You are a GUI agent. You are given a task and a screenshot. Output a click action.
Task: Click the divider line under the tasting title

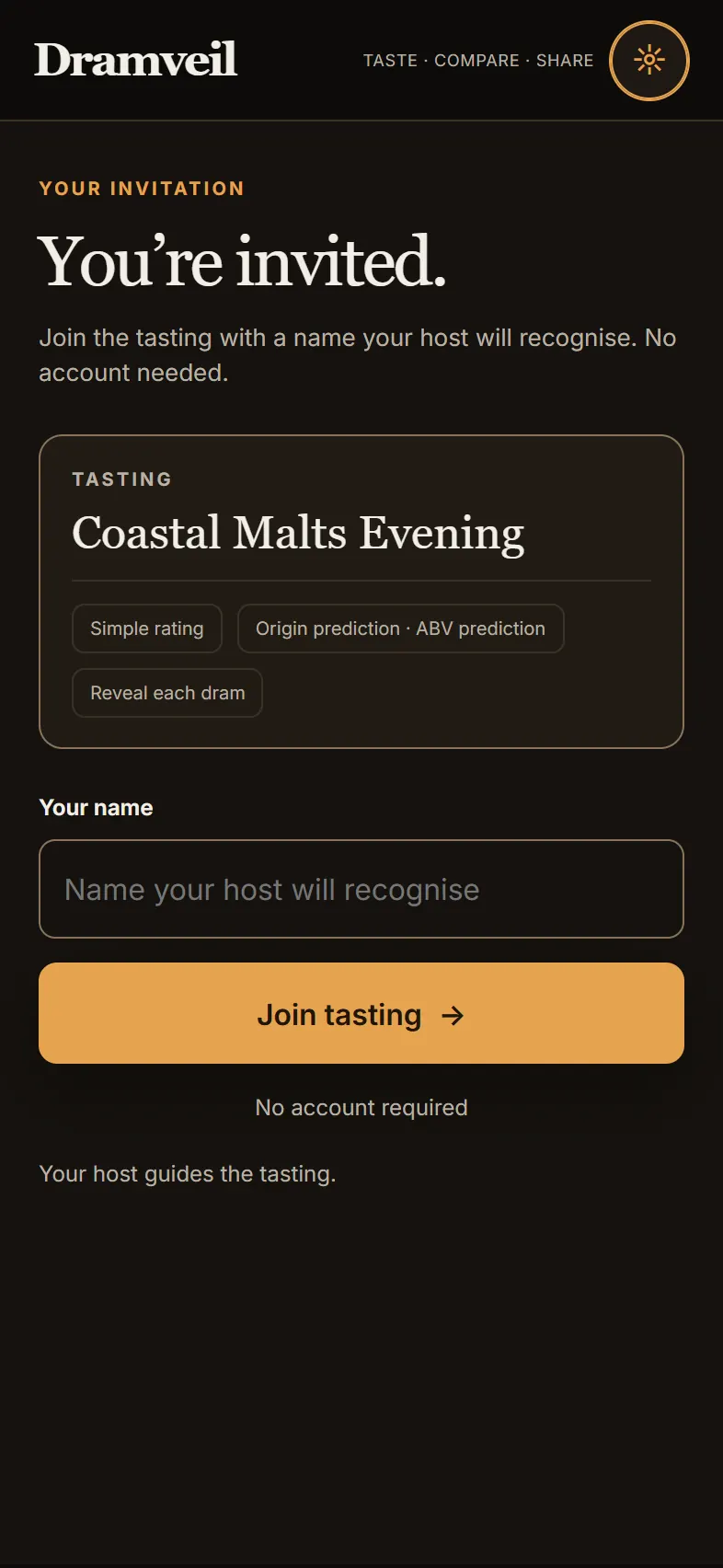click(361, 581)
